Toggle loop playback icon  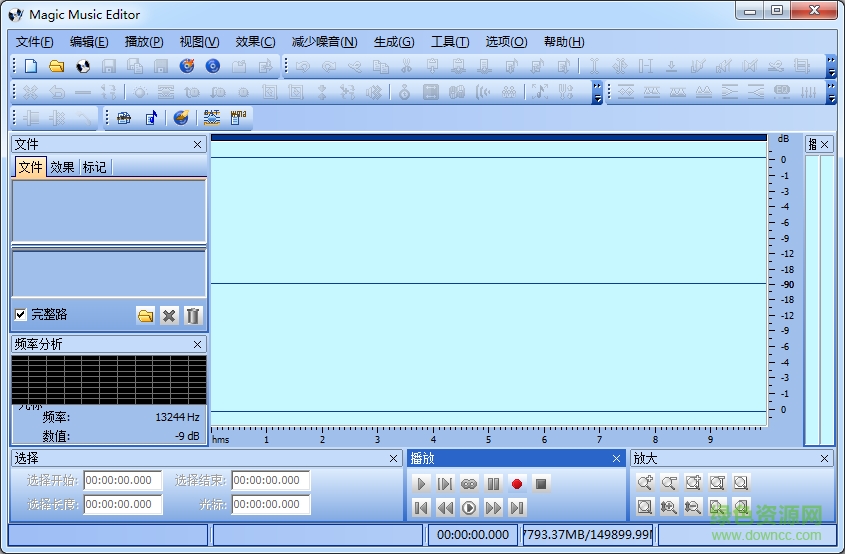(469, 484)
